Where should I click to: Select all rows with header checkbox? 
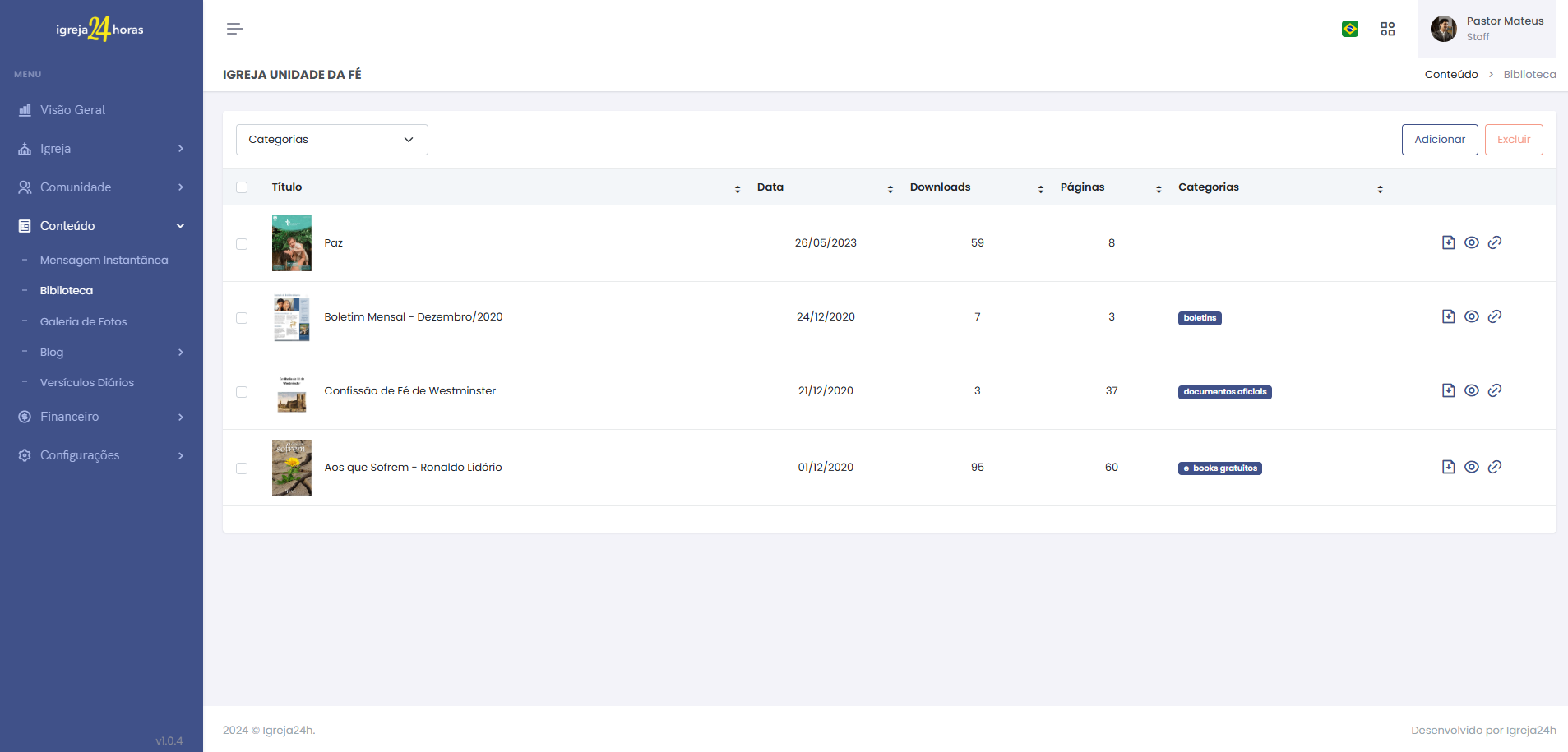tap(242, 187)
